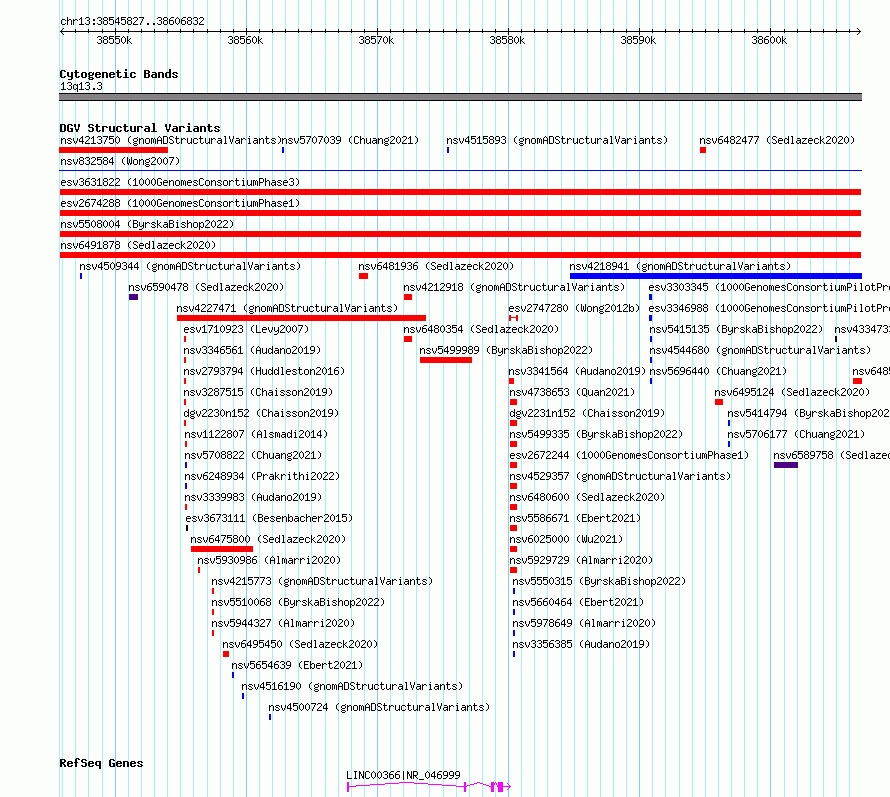Open nsv4212918 gnomAD variant

514,287
